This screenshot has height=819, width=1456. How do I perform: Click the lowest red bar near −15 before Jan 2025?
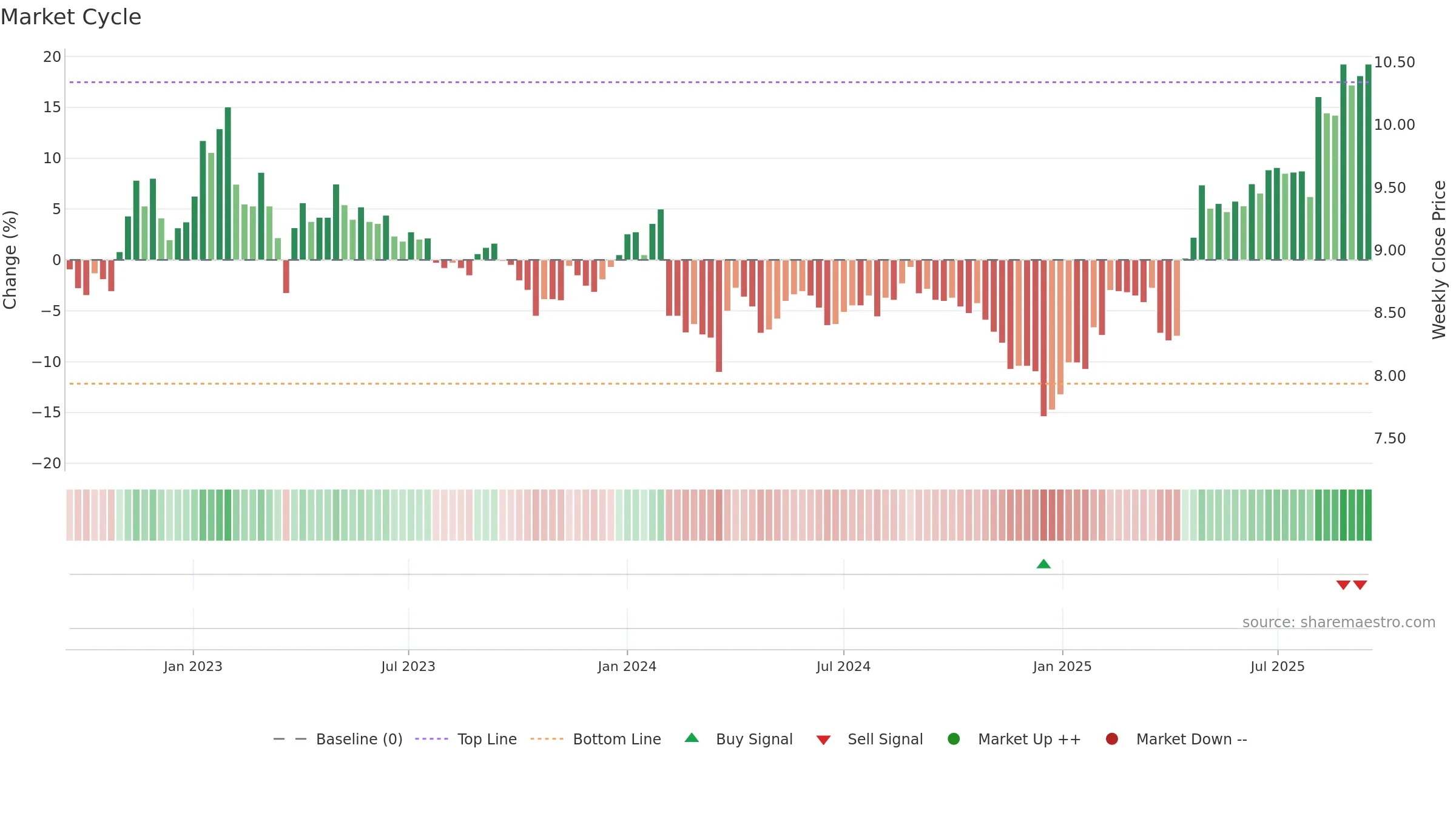(1043, 338)
